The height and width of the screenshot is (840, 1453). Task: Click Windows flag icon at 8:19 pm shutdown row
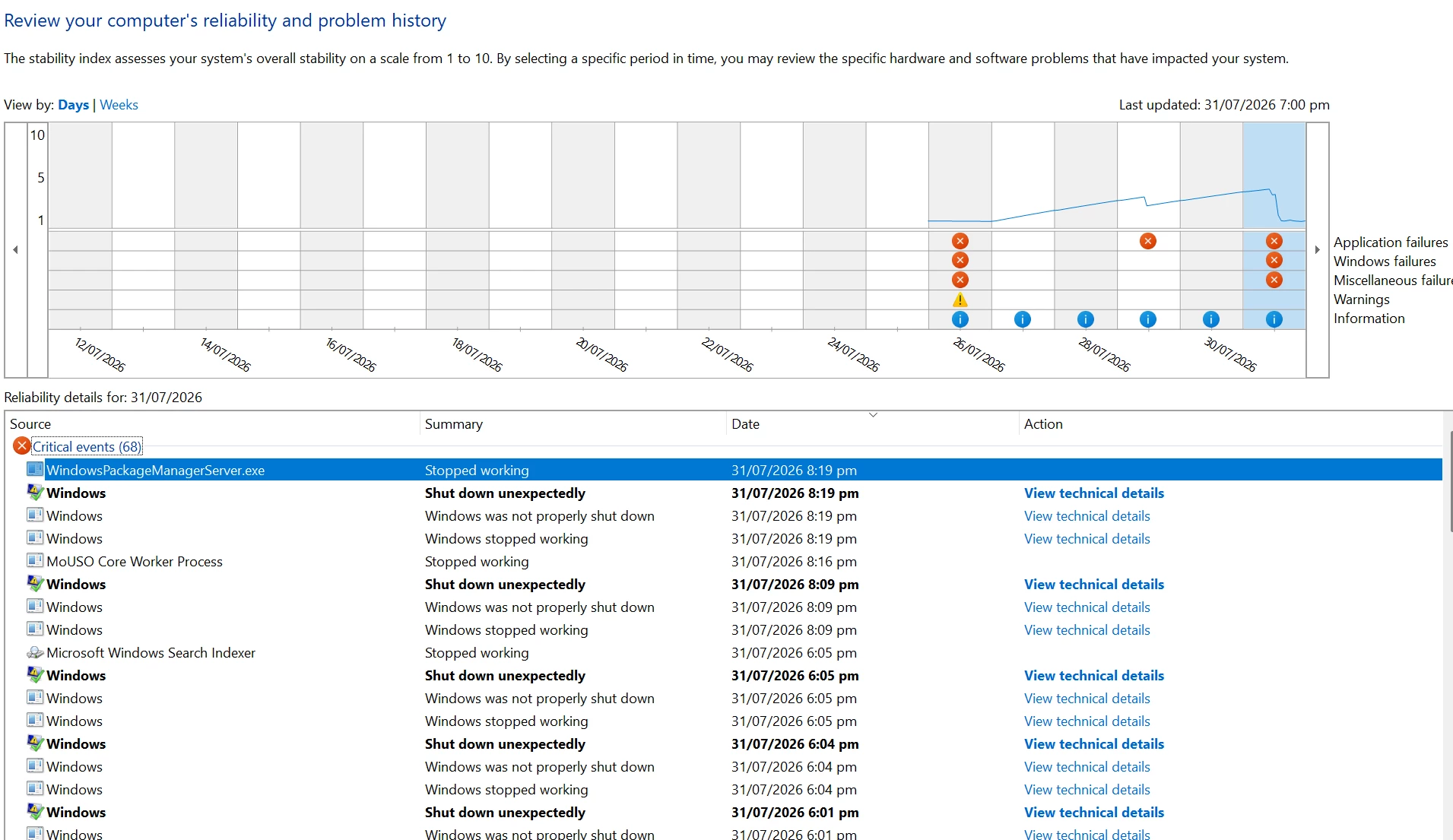coord(35,492)
